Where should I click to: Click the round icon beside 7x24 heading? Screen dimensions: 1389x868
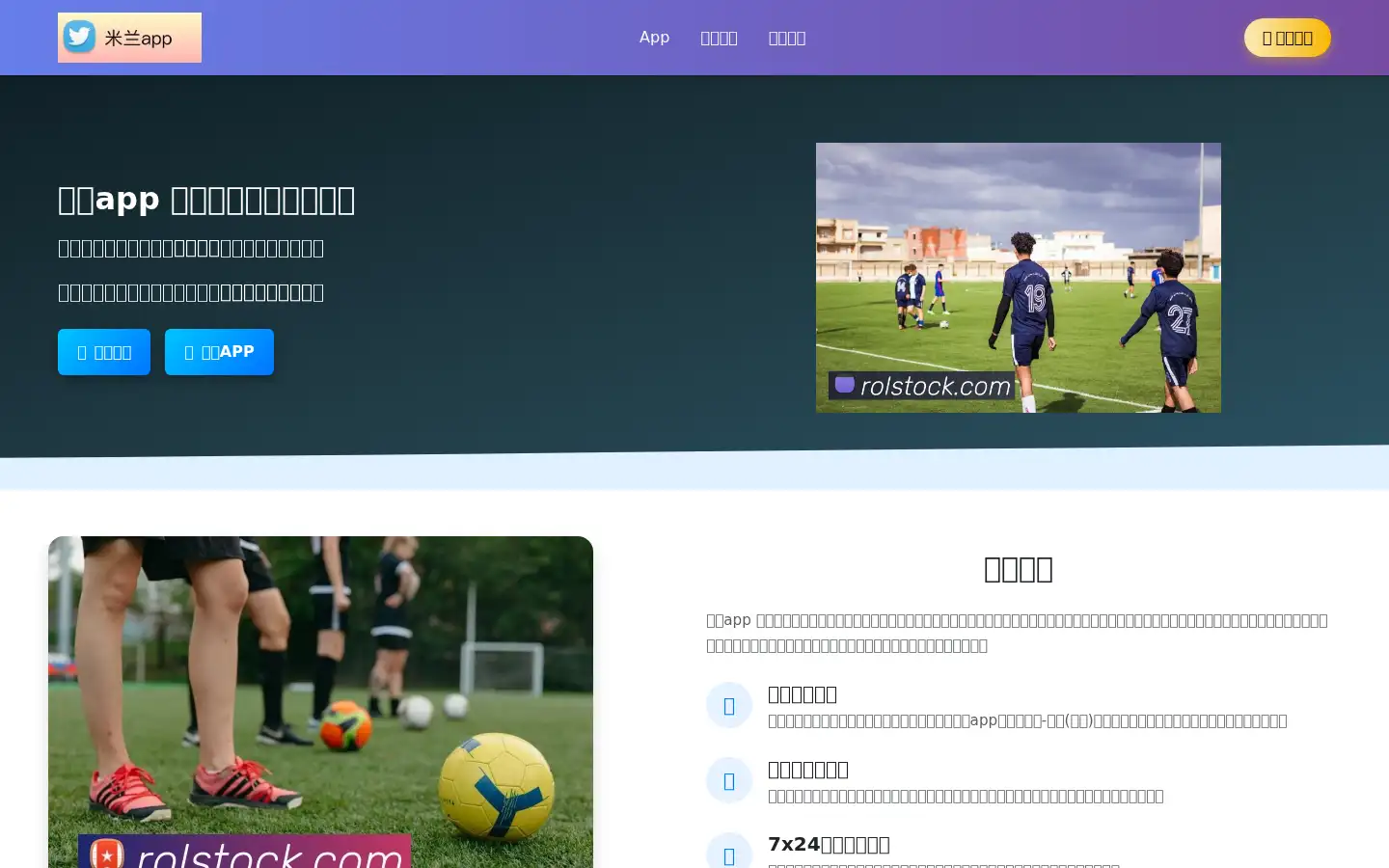tap(729, 854)
